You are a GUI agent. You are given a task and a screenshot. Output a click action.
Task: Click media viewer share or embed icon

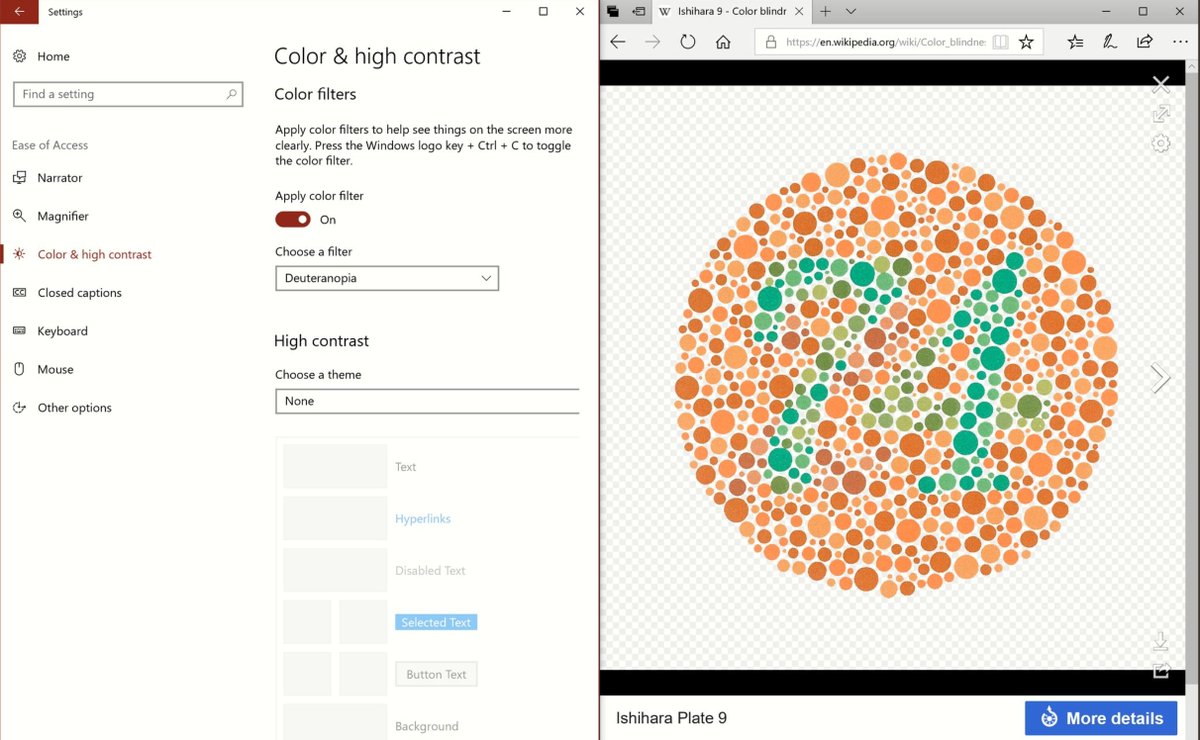1161,671
